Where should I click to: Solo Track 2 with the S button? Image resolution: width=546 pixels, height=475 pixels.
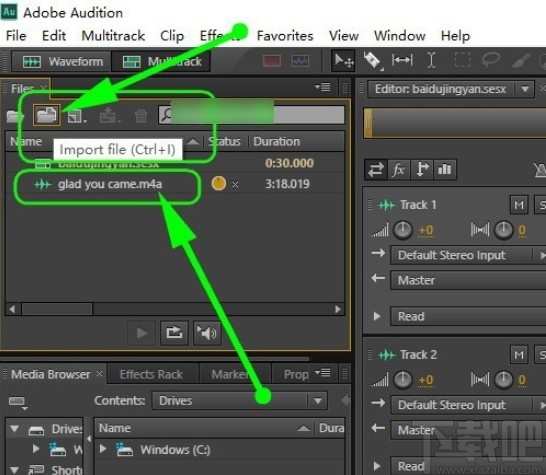(x=540, y=355)
